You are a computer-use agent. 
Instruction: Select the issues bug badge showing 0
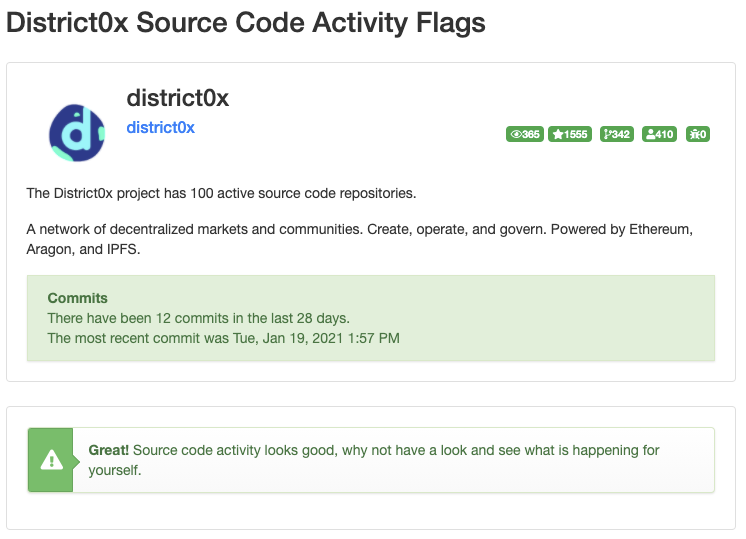point(698,134)
